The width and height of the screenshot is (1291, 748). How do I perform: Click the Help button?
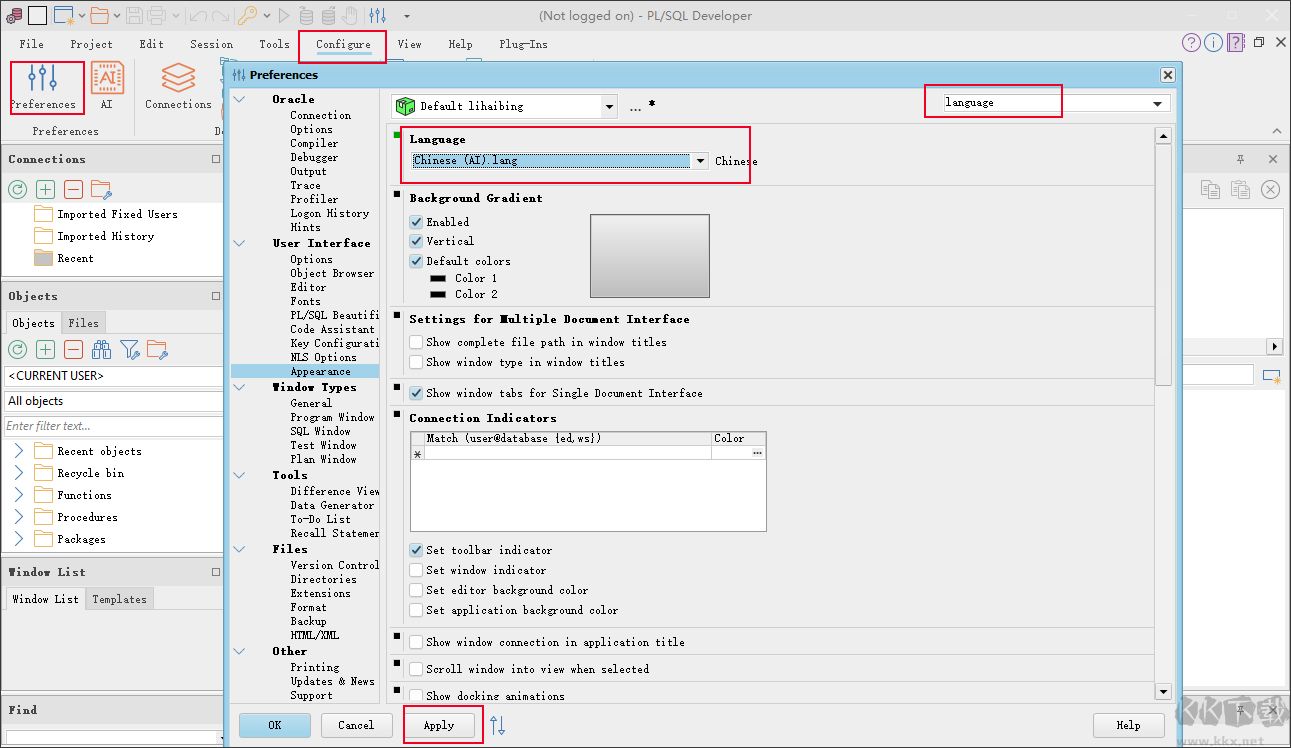(x=1127, y=724)
